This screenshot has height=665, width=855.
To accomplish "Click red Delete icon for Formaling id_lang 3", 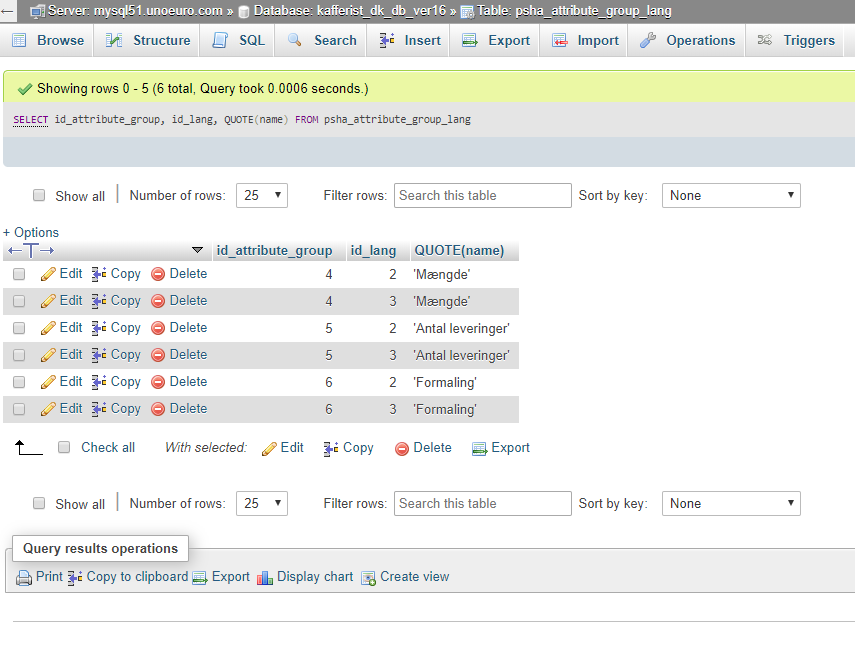I will coord(158,409).
